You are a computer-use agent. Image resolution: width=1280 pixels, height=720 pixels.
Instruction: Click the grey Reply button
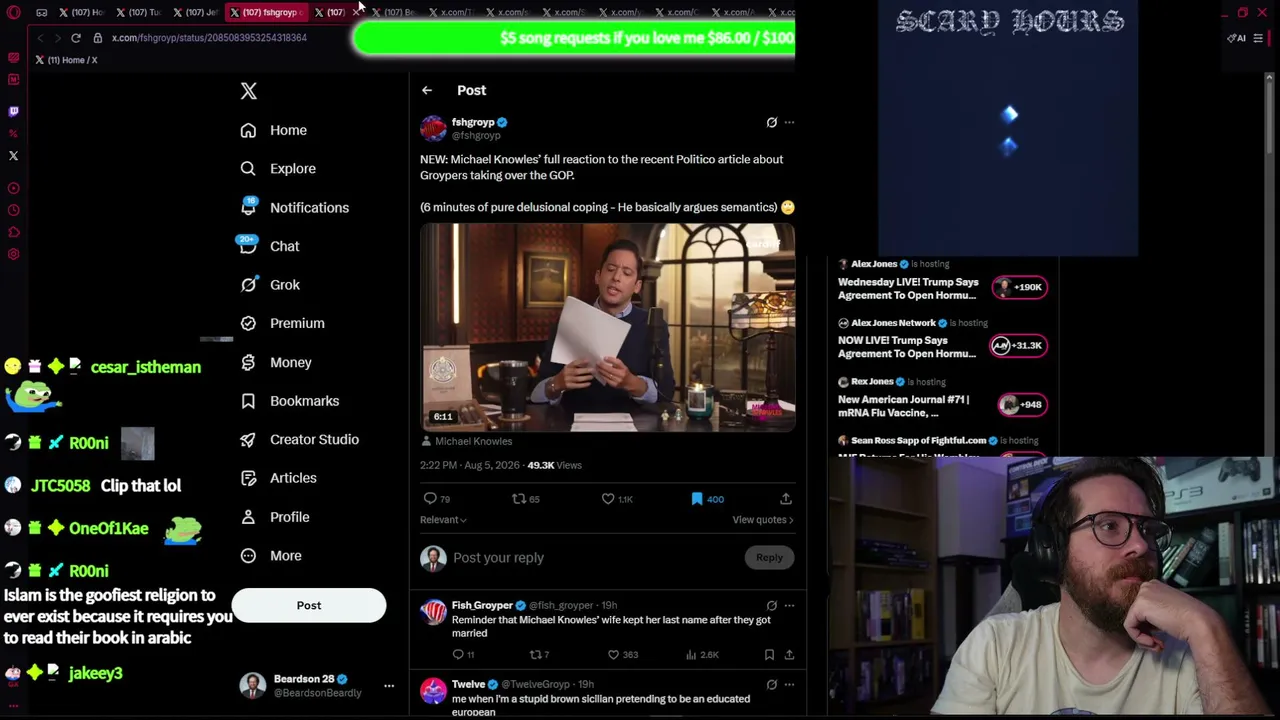click(x=769, y=558)
